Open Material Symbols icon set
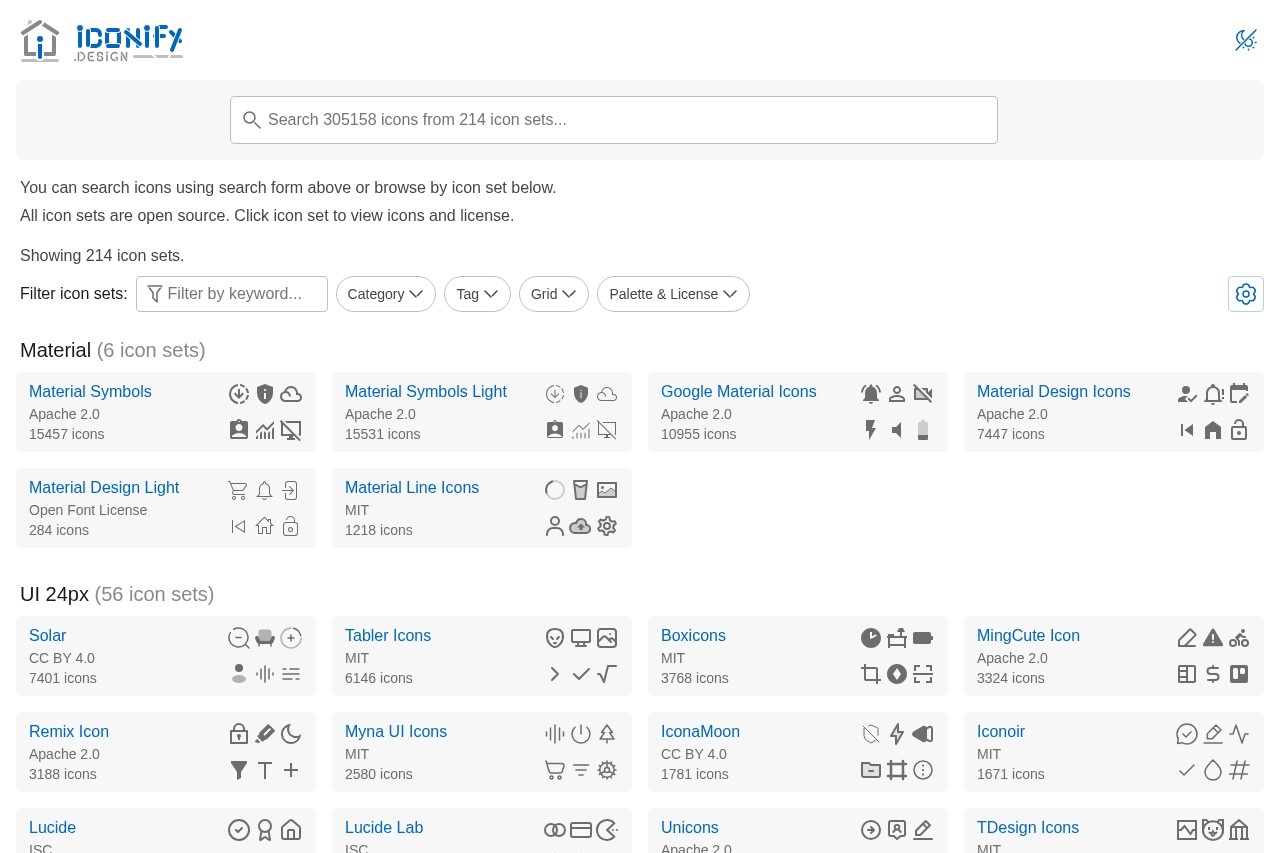The width and height of the screenshot is (1280, 853). pyautogui.click(x=90, y=392)
